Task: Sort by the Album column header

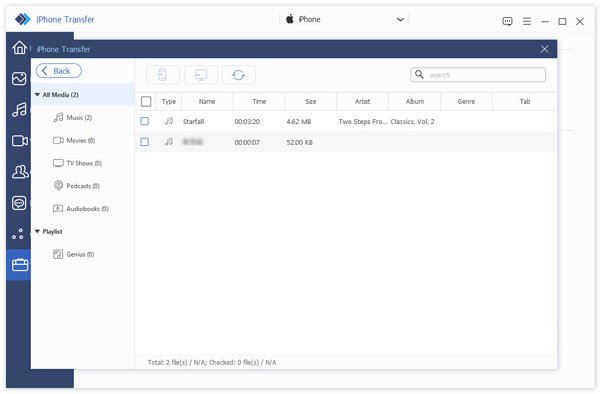Action: click(x=415, y=101)
